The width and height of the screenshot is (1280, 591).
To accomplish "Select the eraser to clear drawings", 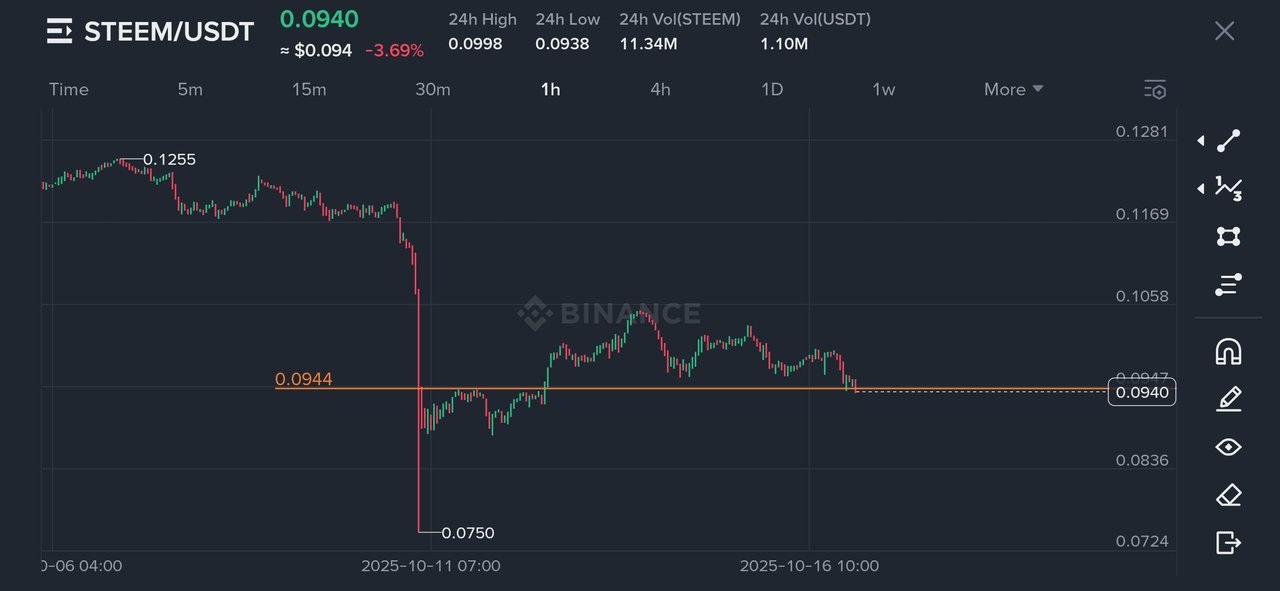I will (1229, 495).
